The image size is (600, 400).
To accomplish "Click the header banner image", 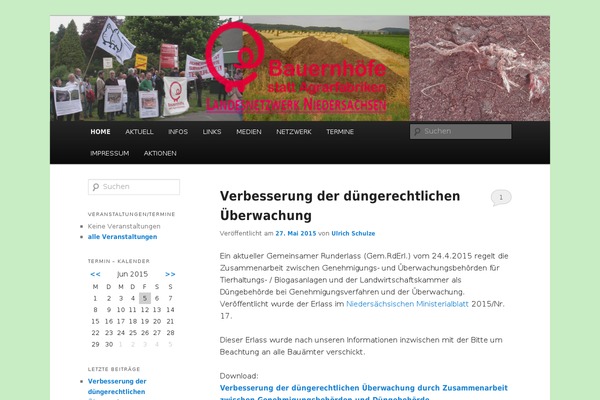I will tap(300, 69).
